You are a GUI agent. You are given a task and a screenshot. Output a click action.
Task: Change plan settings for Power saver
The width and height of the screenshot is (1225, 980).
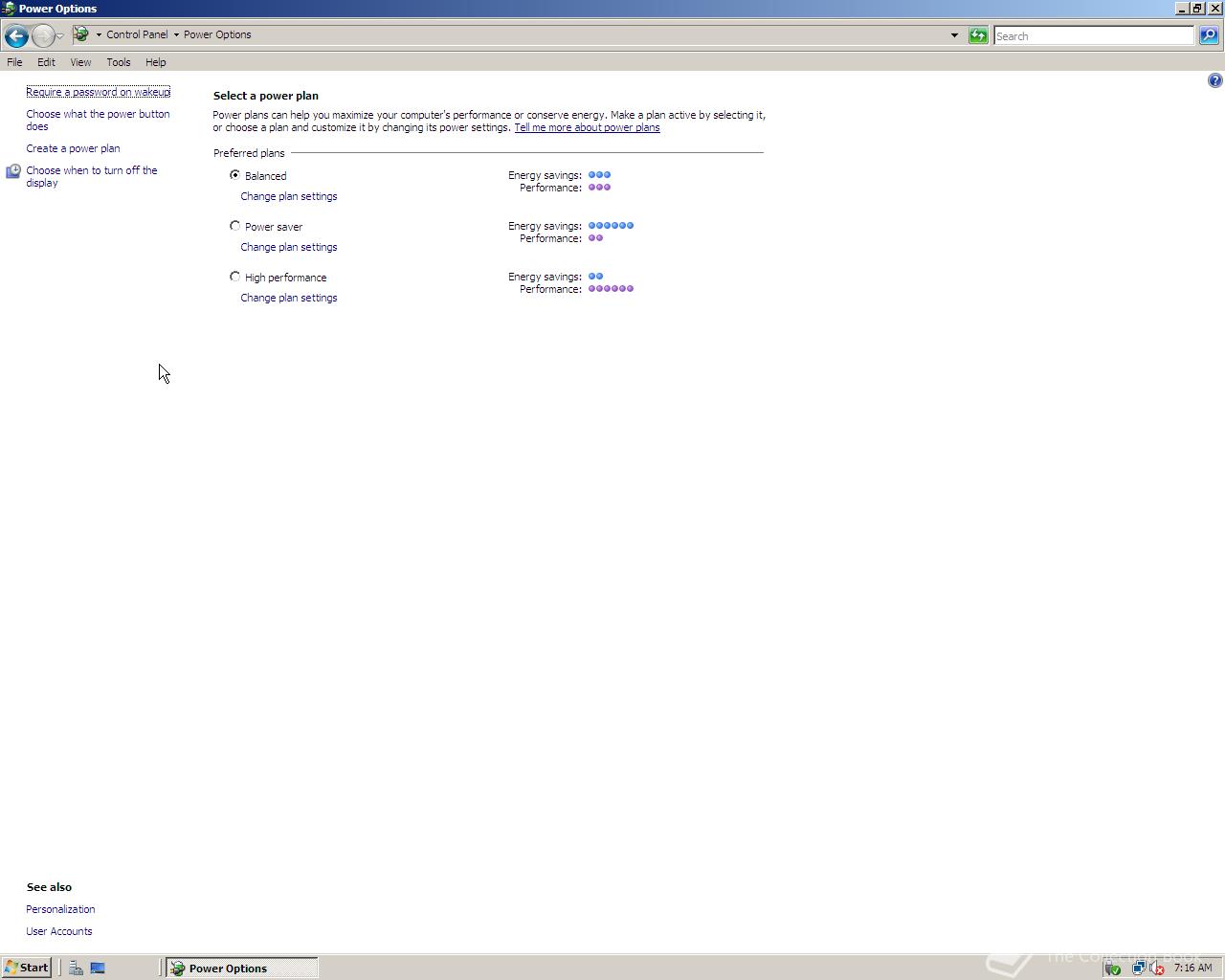click(x=289, y=247)
